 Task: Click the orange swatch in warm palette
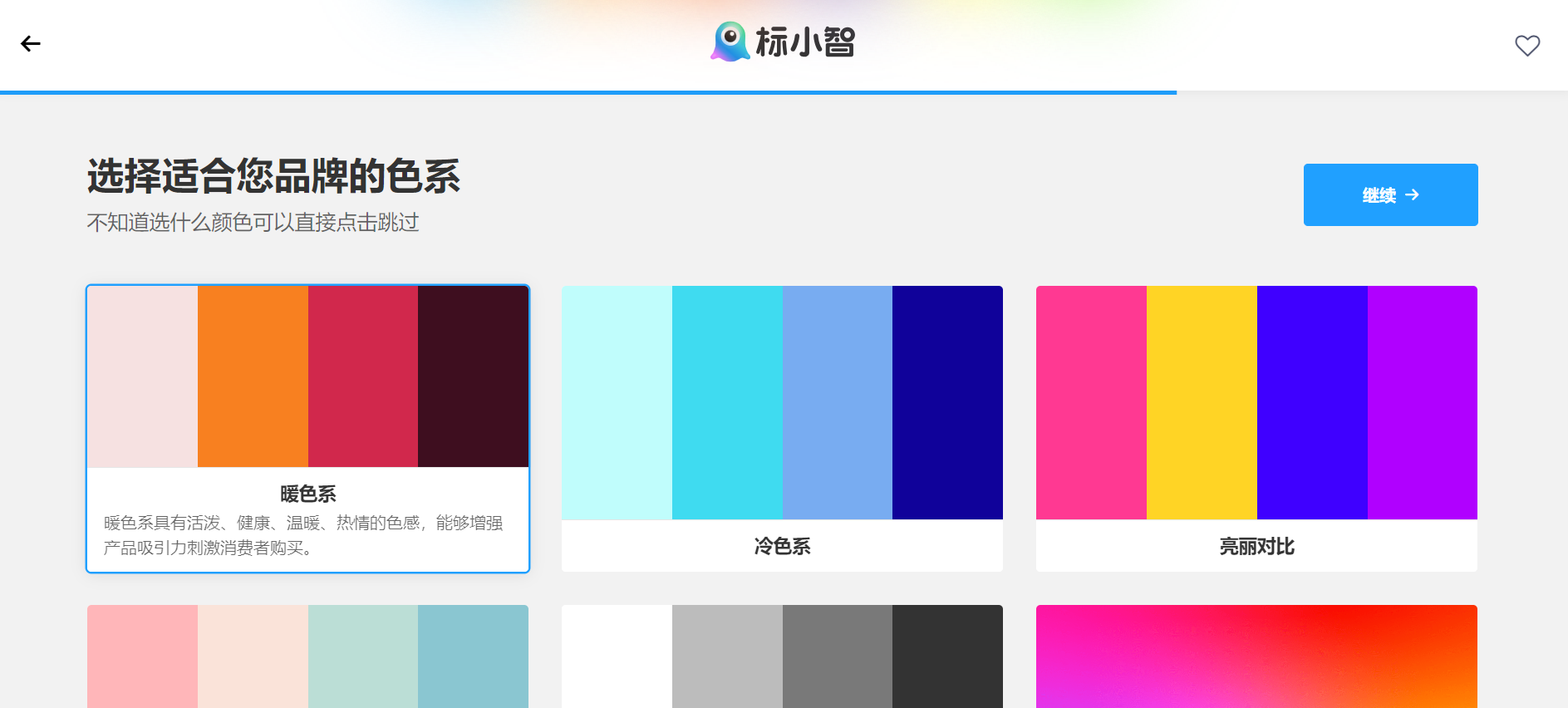coord(253,376)
